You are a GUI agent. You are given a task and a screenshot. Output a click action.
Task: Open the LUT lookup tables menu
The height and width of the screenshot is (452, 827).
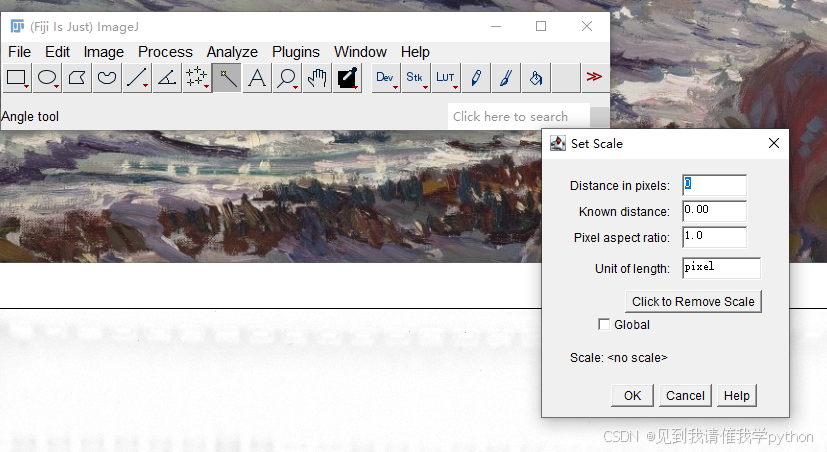click(x=446, y=78)
